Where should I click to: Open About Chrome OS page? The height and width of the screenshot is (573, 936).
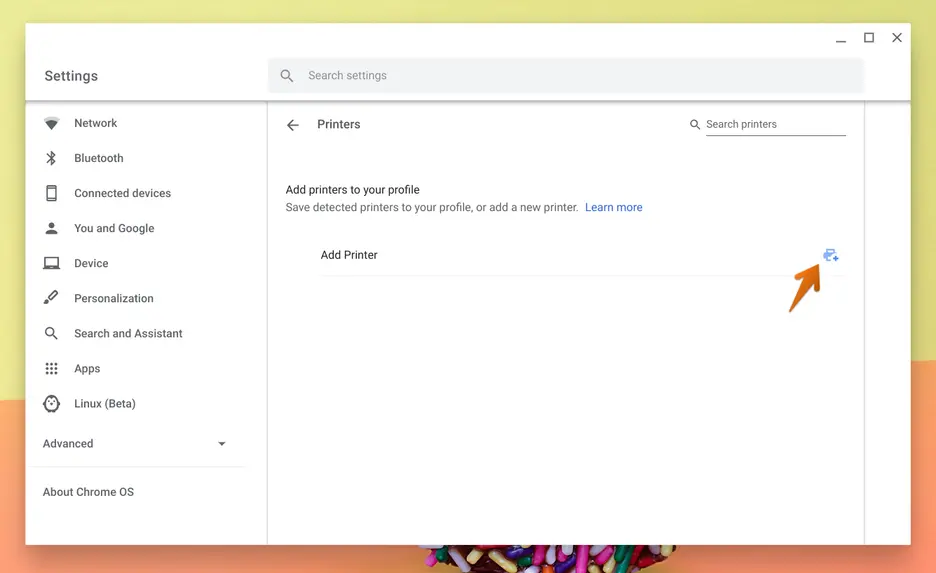click(88, 492)
